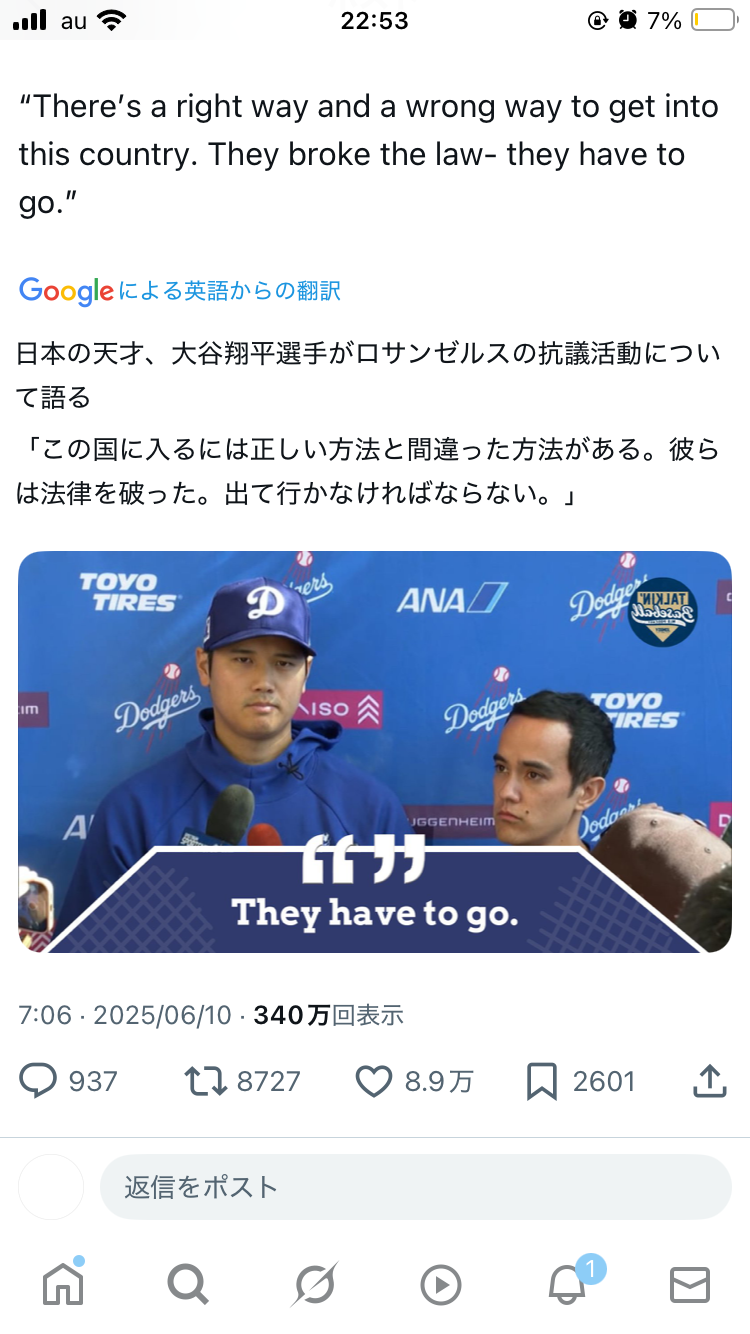Like the post with heart icon
The width and height of the screenshot is (750, 1334).
[x=374, y=1081]
